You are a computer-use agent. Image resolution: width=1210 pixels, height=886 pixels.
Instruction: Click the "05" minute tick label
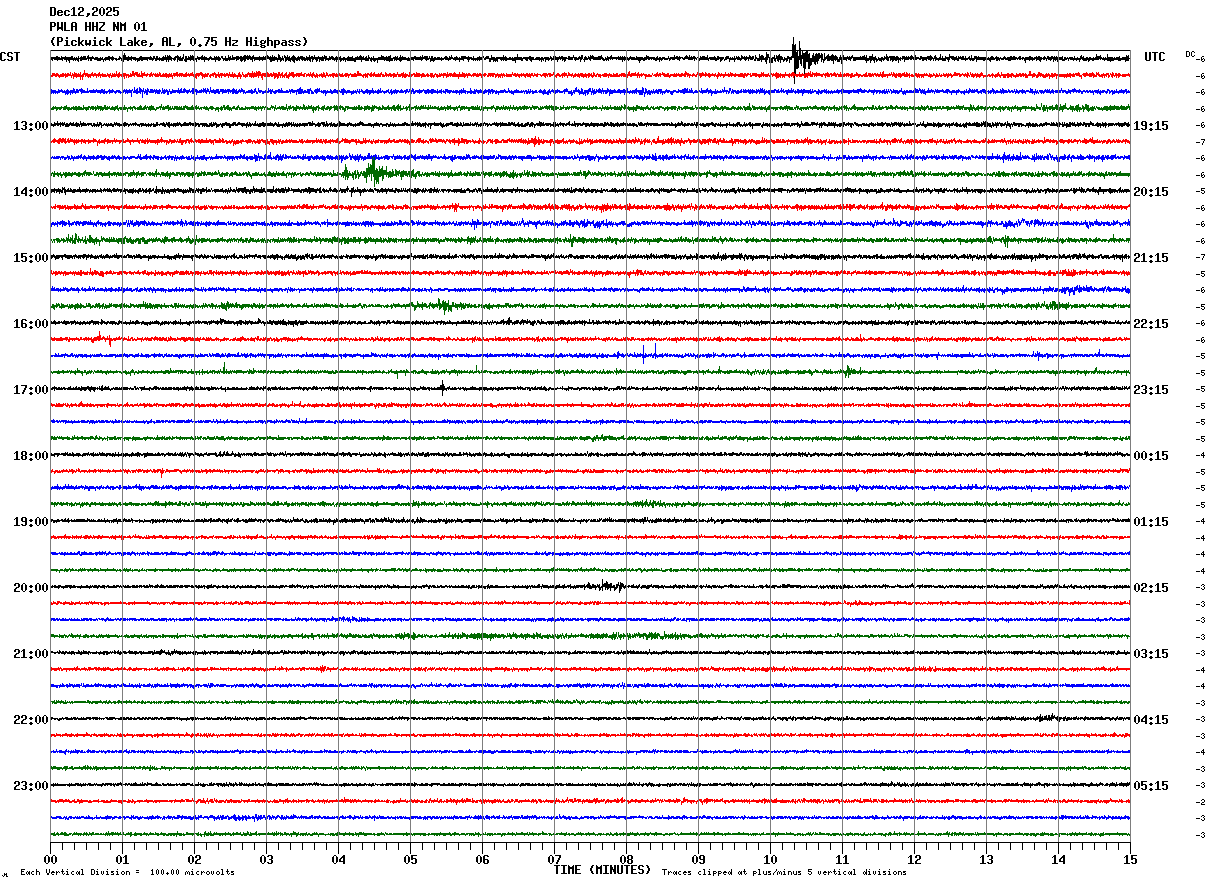410,859
